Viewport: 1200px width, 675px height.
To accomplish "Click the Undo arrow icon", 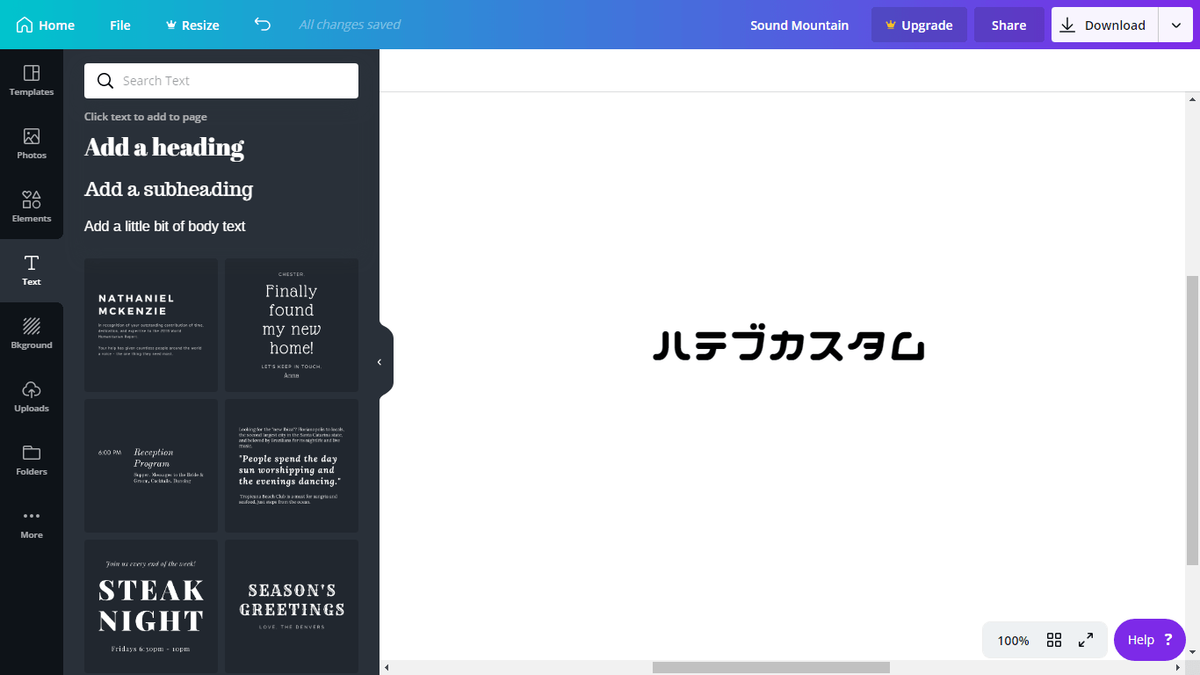I will (x=263, y=25).
